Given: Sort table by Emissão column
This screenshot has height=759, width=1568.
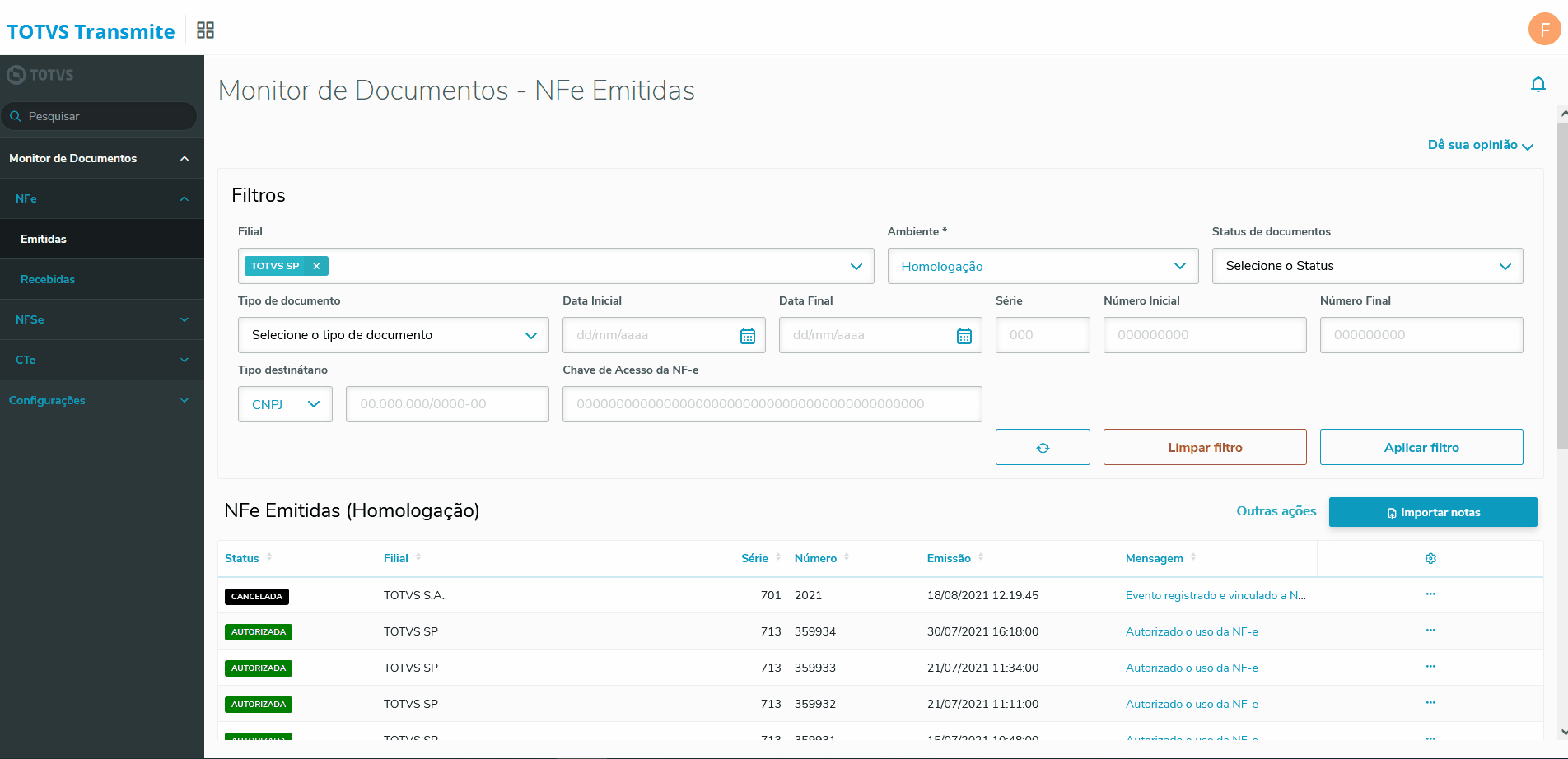Looking at the screenshot, I should point(981,557).
